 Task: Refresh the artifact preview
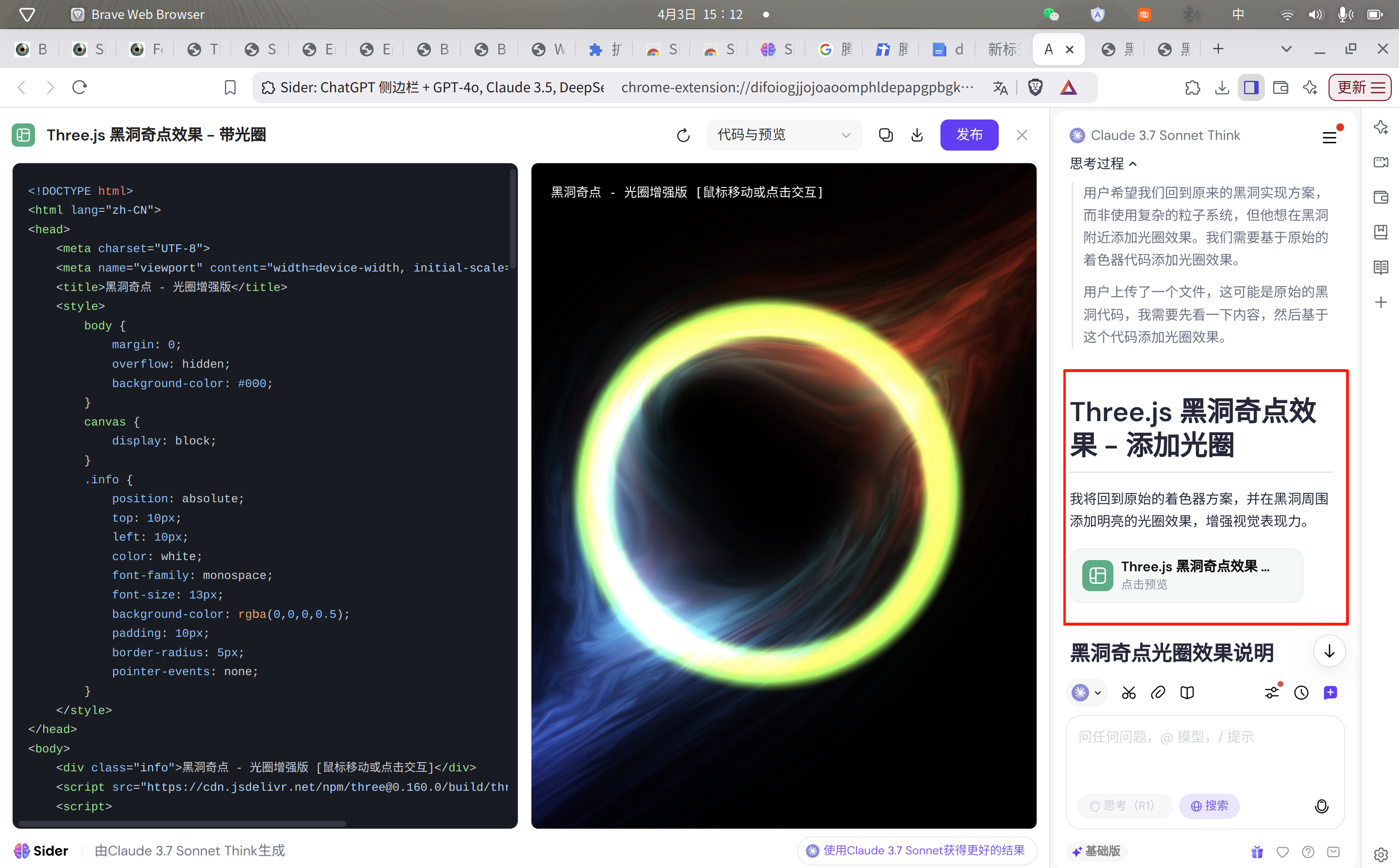[682, 136]
